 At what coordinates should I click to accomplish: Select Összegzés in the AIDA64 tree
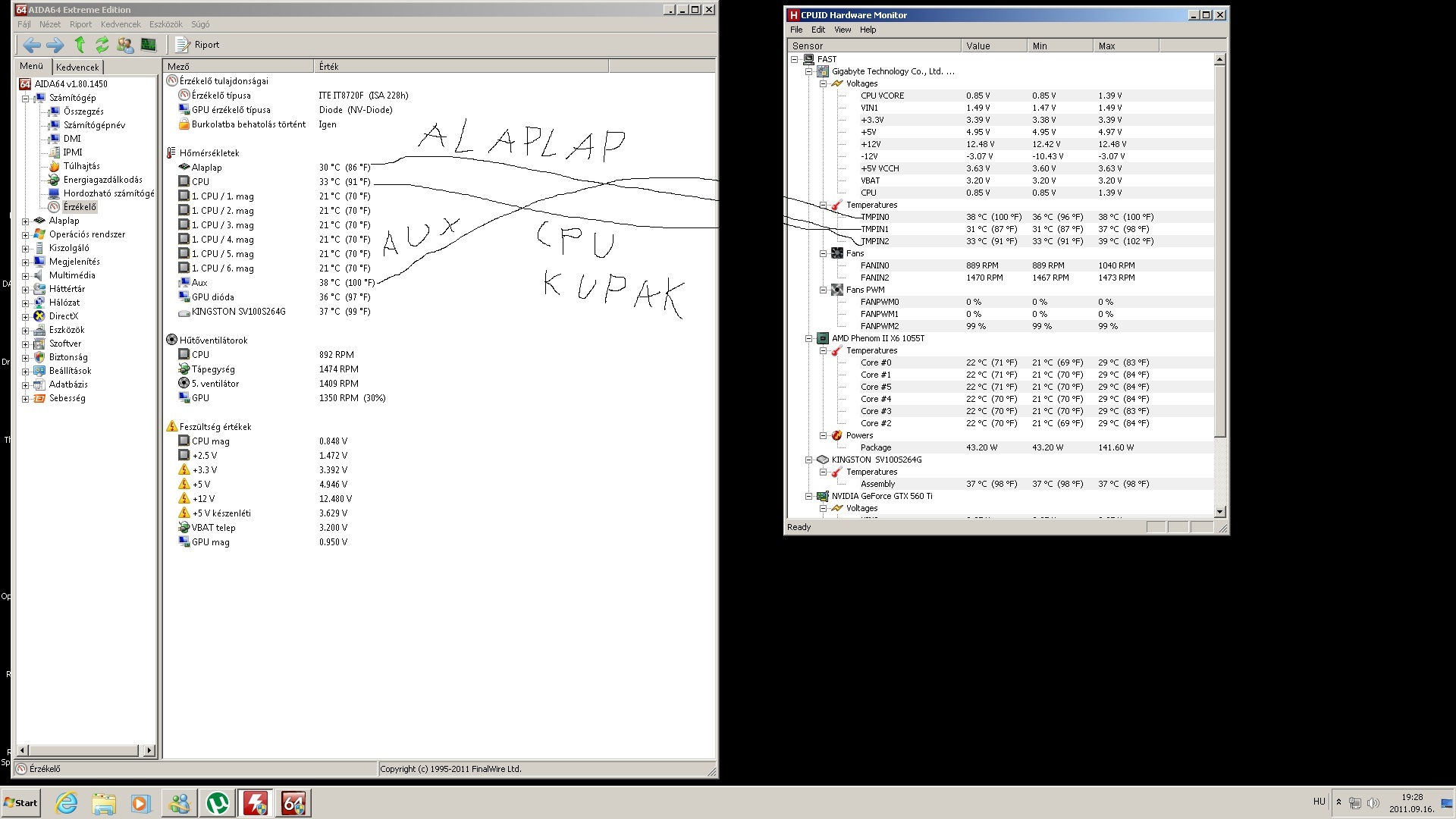click(83, 111)
